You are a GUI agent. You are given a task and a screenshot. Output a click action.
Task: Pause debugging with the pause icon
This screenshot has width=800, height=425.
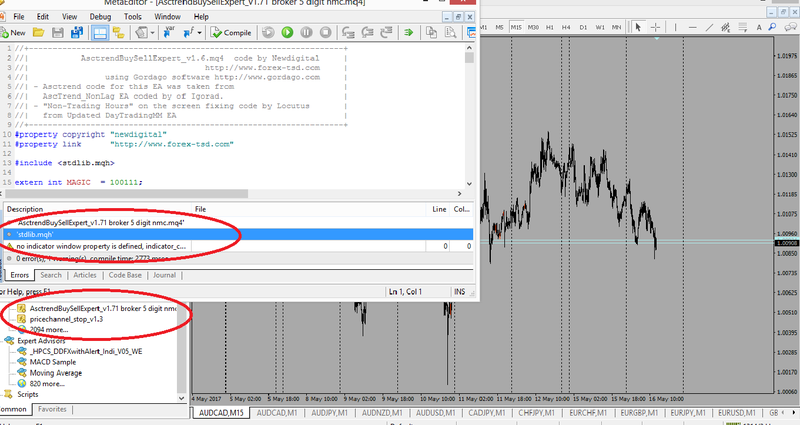[x=306, y=33]
